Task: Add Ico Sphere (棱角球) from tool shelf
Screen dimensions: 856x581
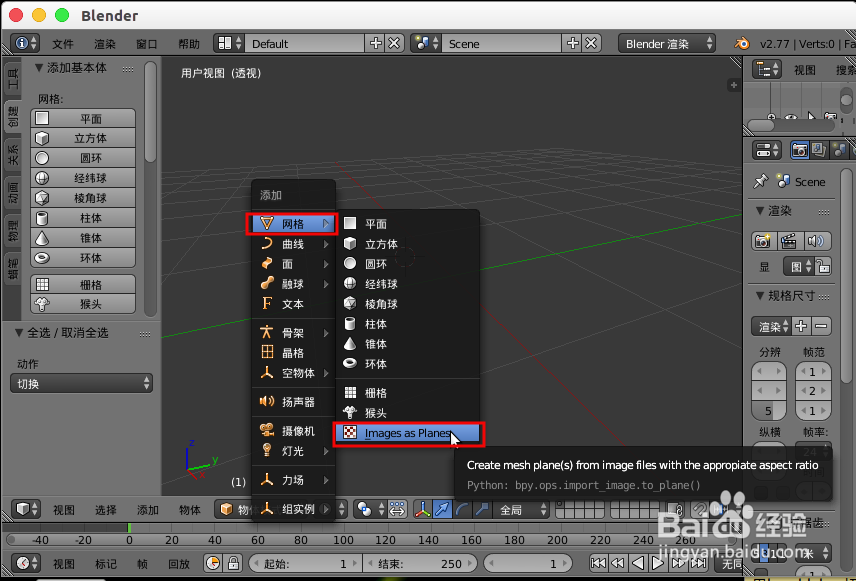Action: pyautogui.click(x=83, y=198)
